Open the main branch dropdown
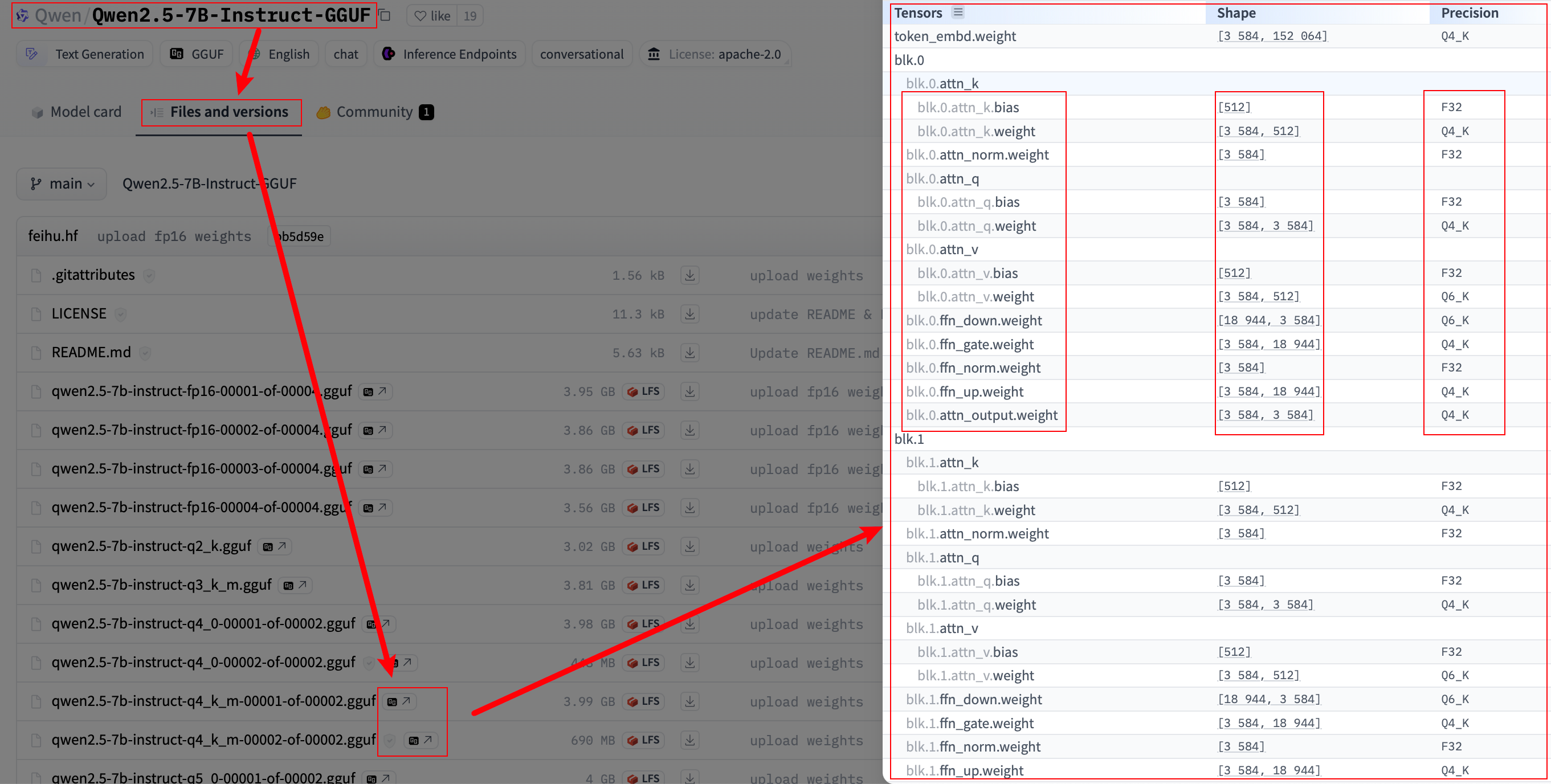The height and width of the screenshot is (784, 1551). 62,183
